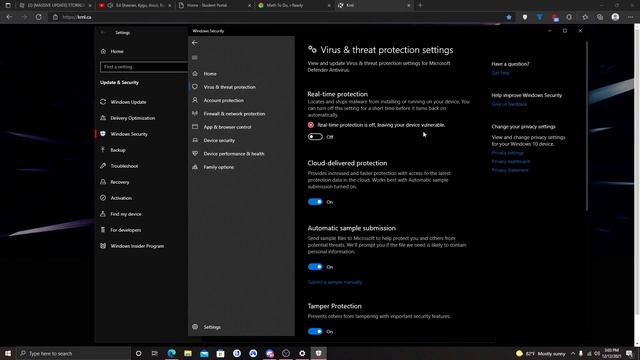640x360 pixels.
Task: Click the Cortana circle on the taskbar
Action: 138,353
